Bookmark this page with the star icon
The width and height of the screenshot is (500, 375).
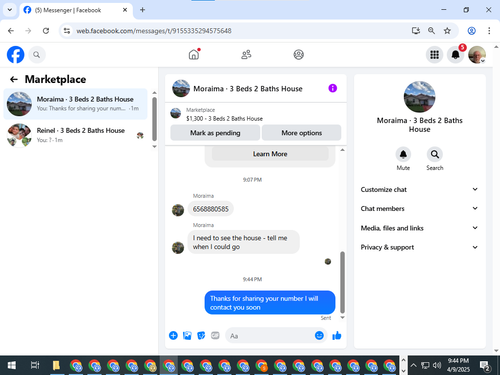click(447, 31)
